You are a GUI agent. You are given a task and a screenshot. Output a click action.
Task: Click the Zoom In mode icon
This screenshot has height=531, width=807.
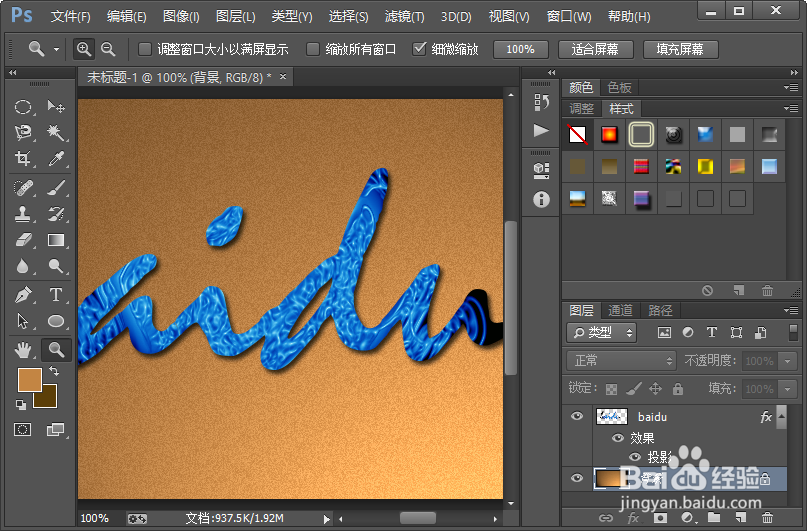pos(83,49)
